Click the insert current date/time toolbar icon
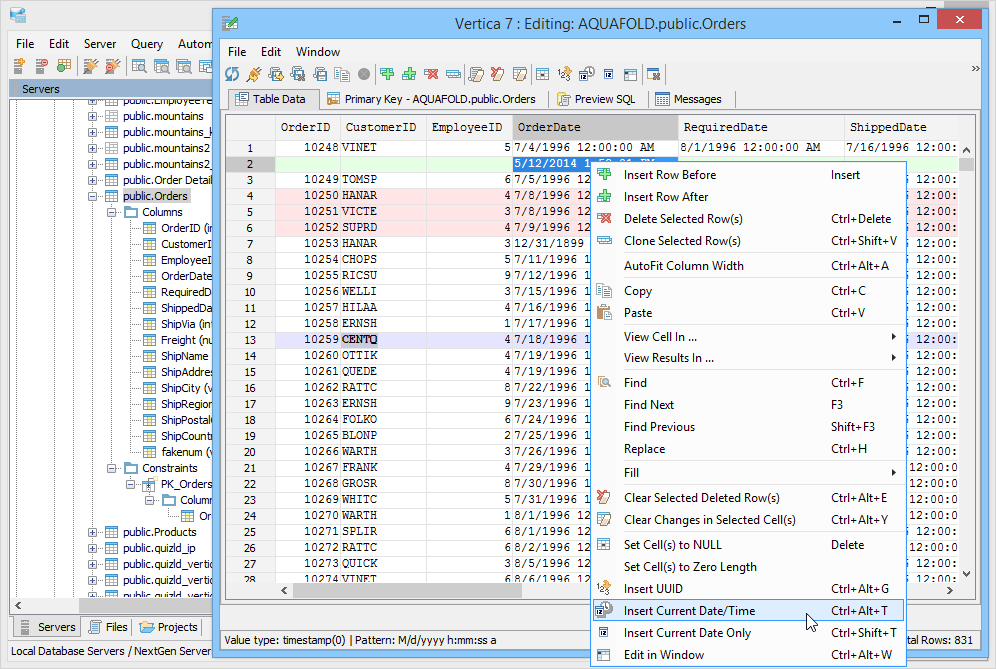 [586, 74]
